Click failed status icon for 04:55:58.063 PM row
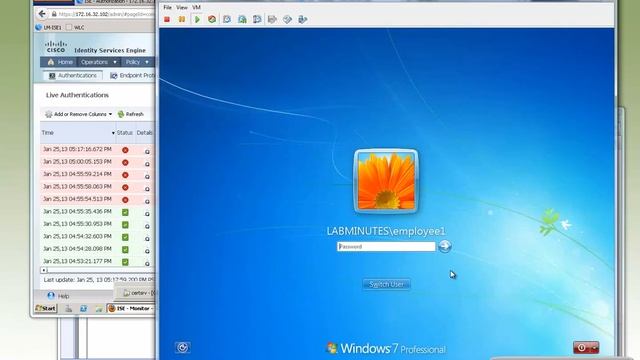Viewport: 640px width, 360px height. point(125,187)
